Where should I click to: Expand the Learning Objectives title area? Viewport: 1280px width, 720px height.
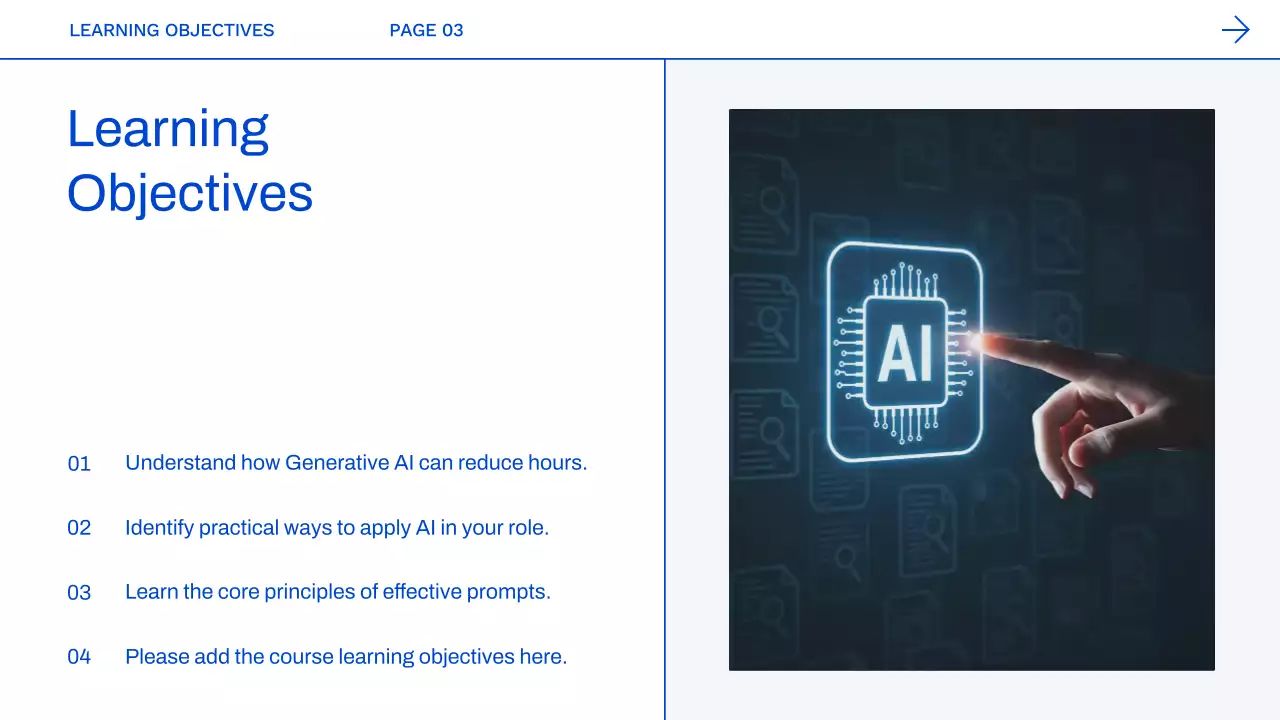tap(190, 160)
